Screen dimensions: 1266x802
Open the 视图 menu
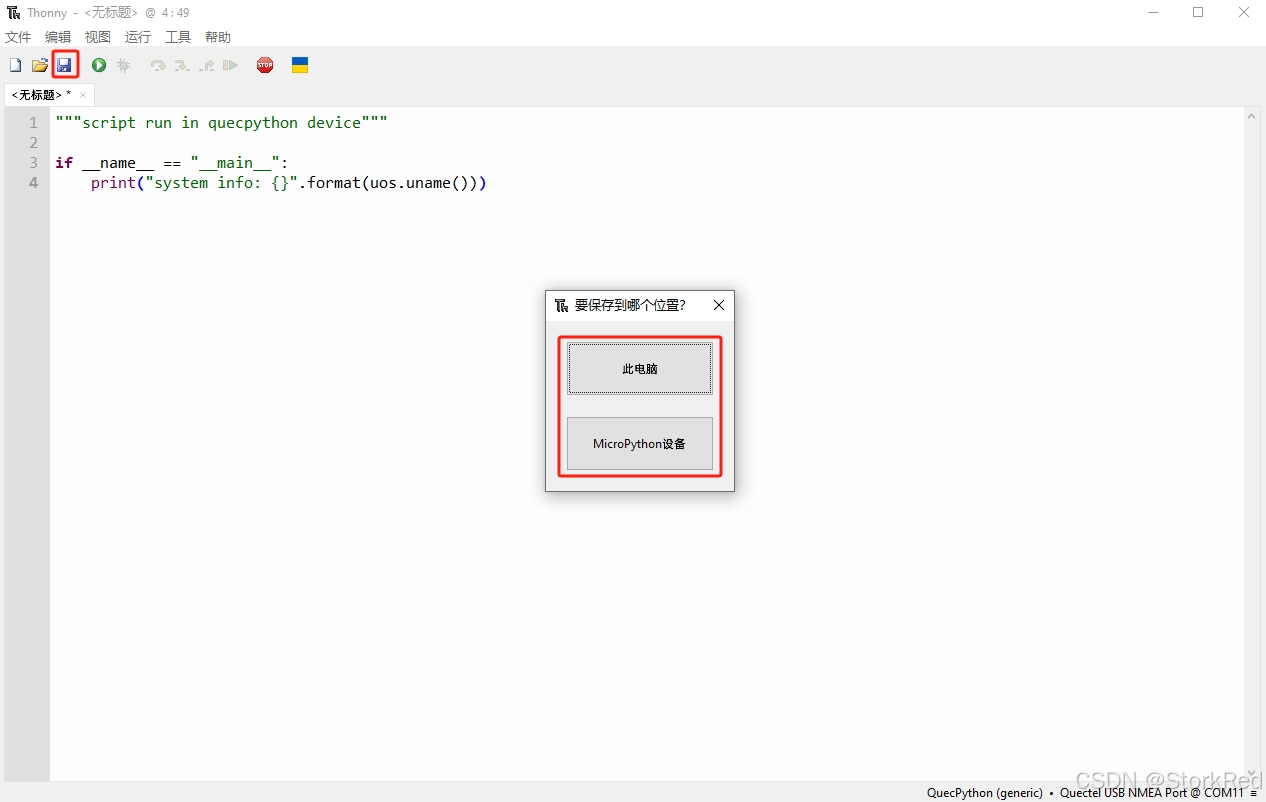click(x=98, y=37)
